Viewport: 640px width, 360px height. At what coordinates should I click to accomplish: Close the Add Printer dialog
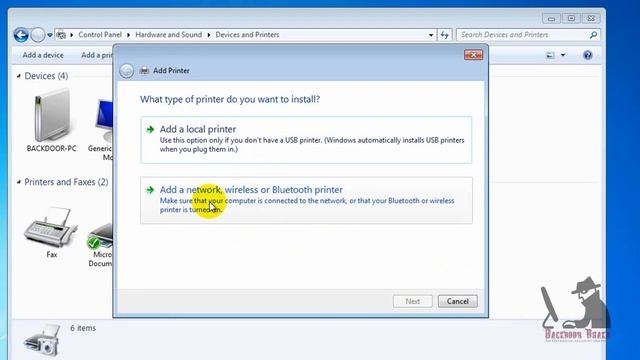click(x=473, y=55)
